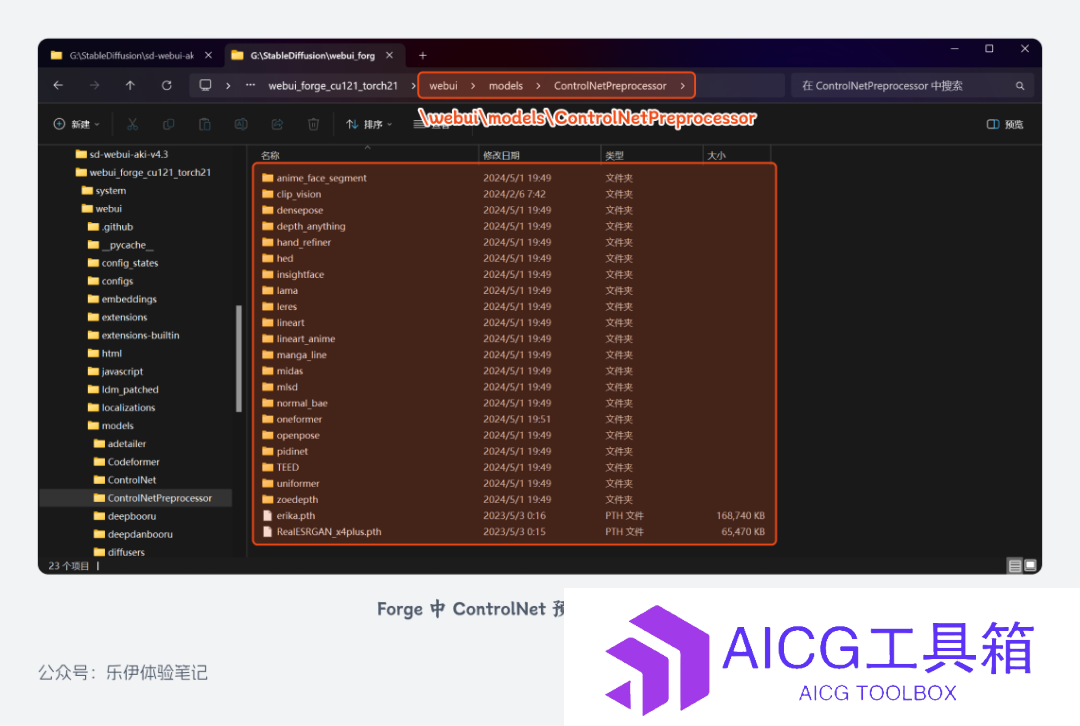Open the hidden path ellipsis in address bar
The height and width of the screenshot is (726, 1080).
pyautogui.click(x=251, y=85)
